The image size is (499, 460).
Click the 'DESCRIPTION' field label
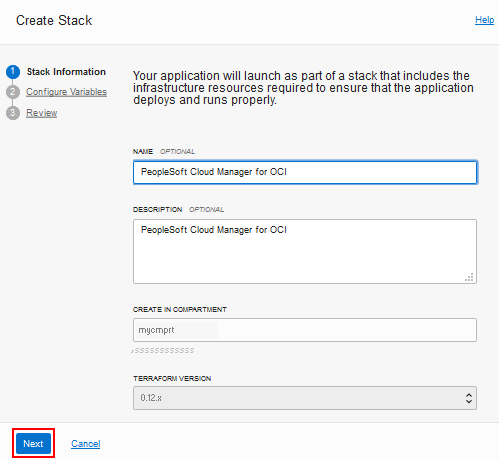[157, 209]
